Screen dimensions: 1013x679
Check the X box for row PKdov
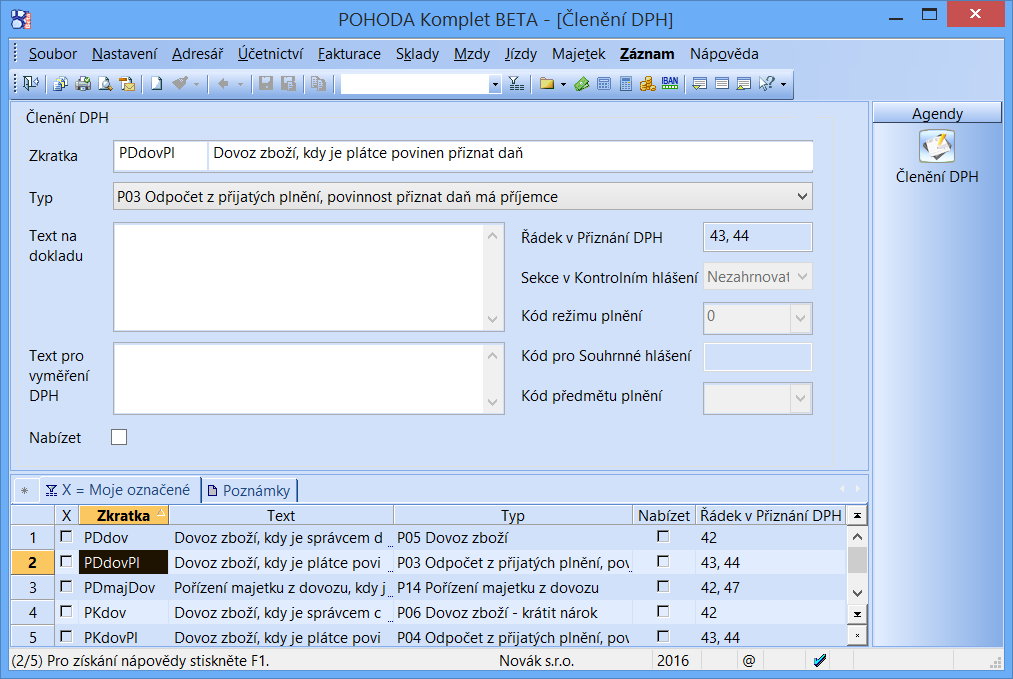coord(66,612)
